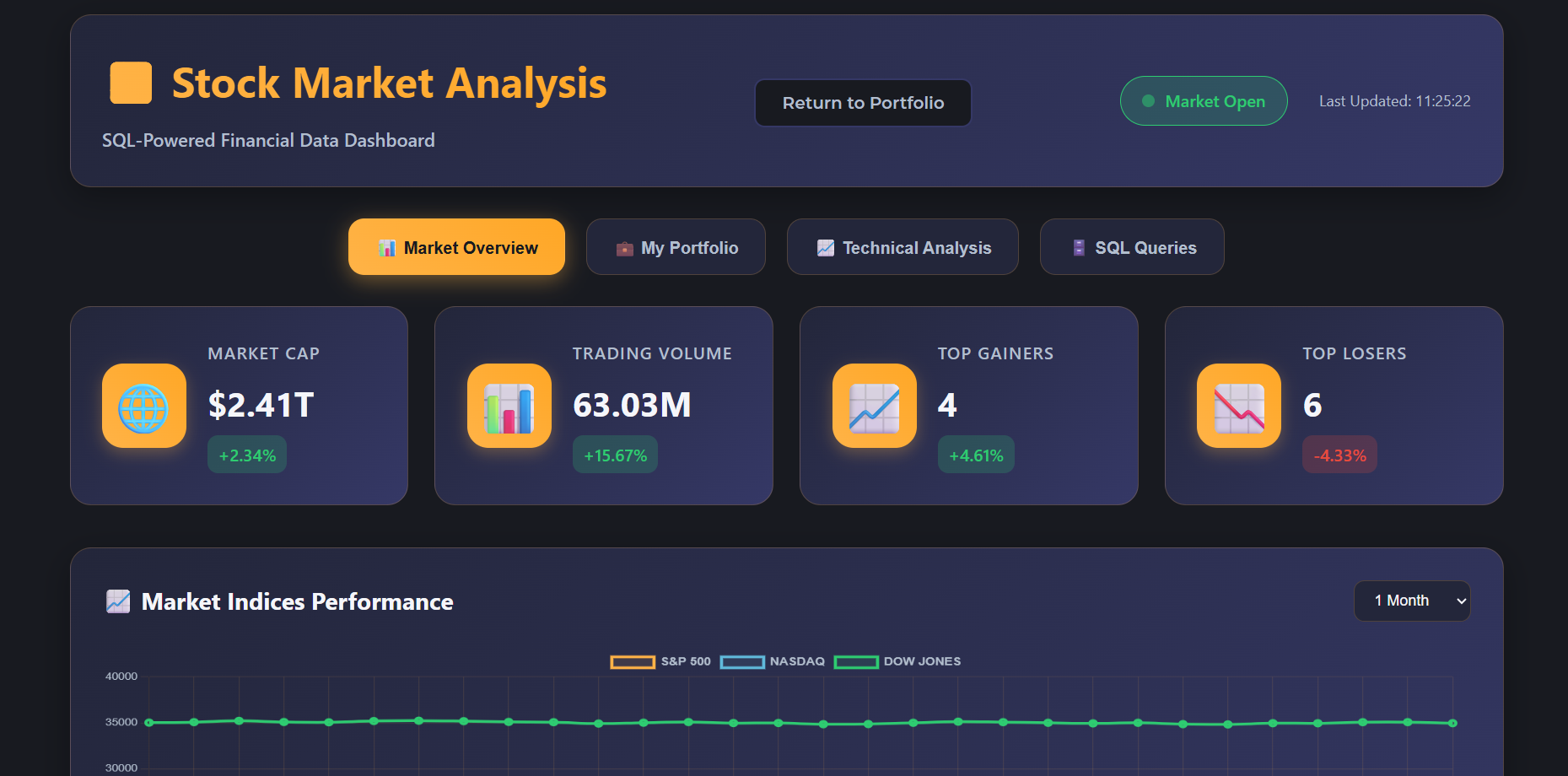This screenshot has width=1568, height=776.
Task: Click the green +2.34% Market Cap badge
Action: [246, 455]
